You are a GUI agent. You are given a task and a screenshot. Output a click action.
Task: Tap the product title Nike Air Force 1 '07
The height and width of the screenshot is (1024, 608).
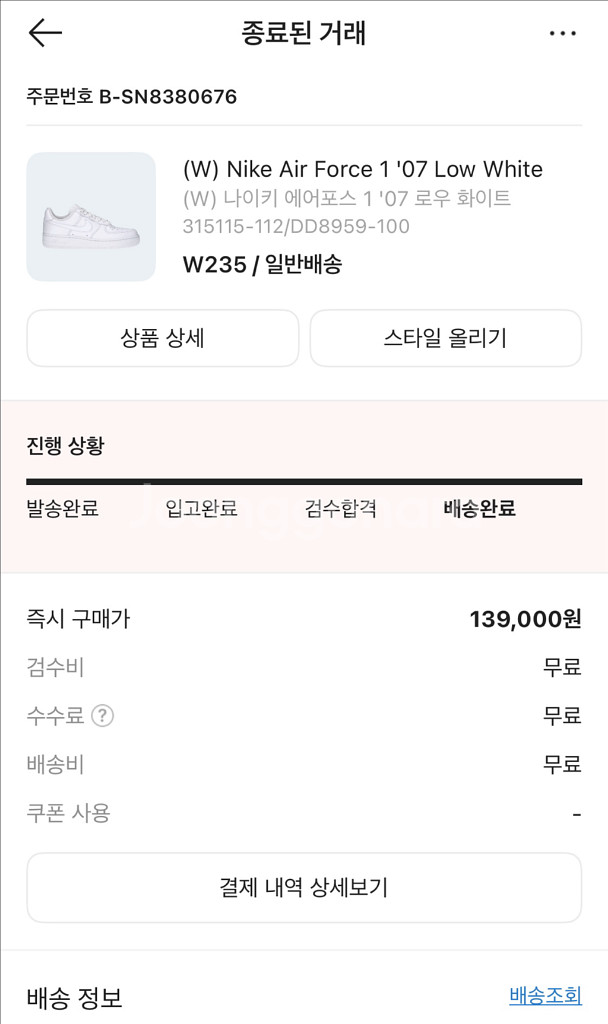362,169
